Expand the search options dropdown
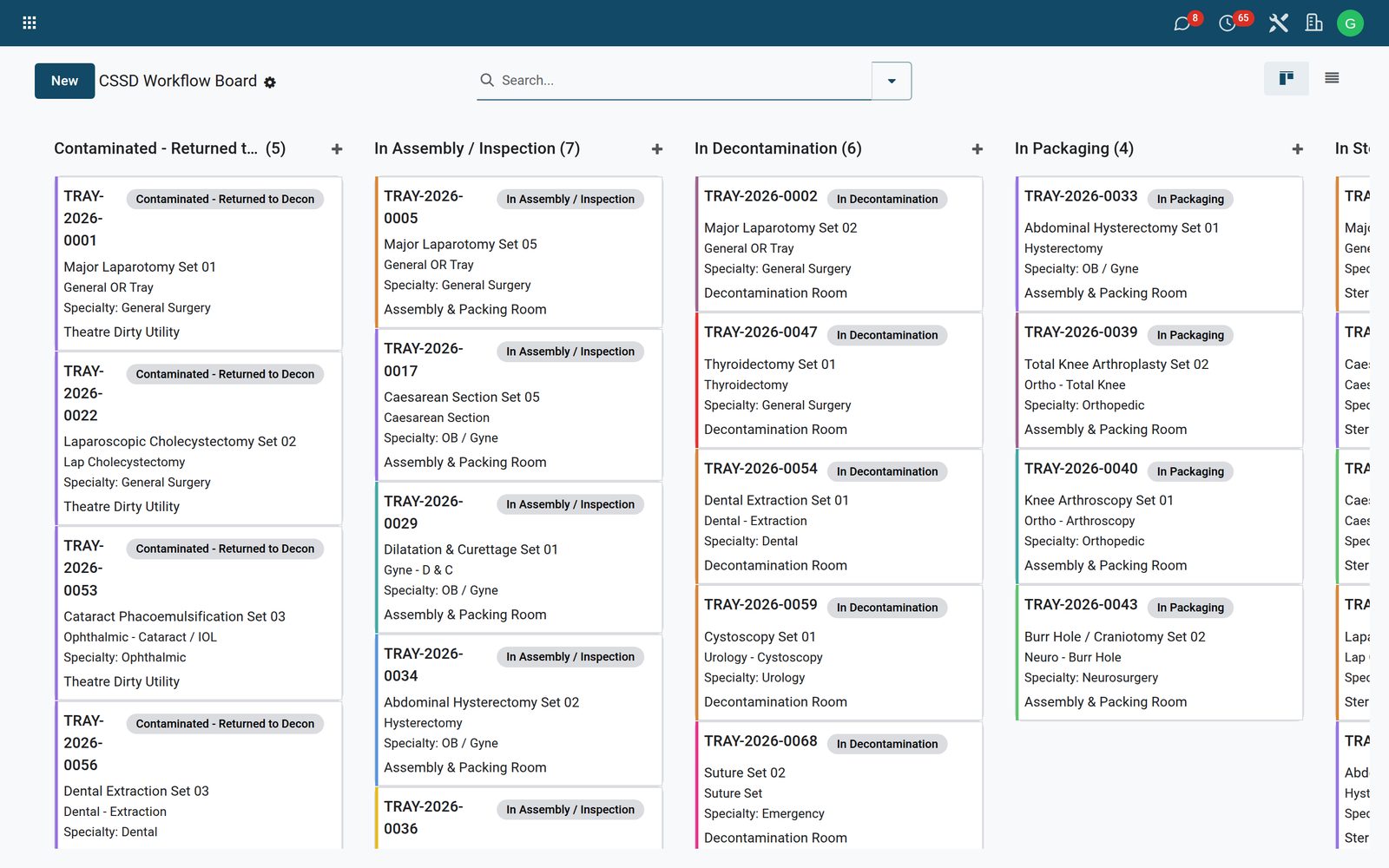The width and height of the screenshot is (1389, 868). pyautogui.click(x=892, y=81)
